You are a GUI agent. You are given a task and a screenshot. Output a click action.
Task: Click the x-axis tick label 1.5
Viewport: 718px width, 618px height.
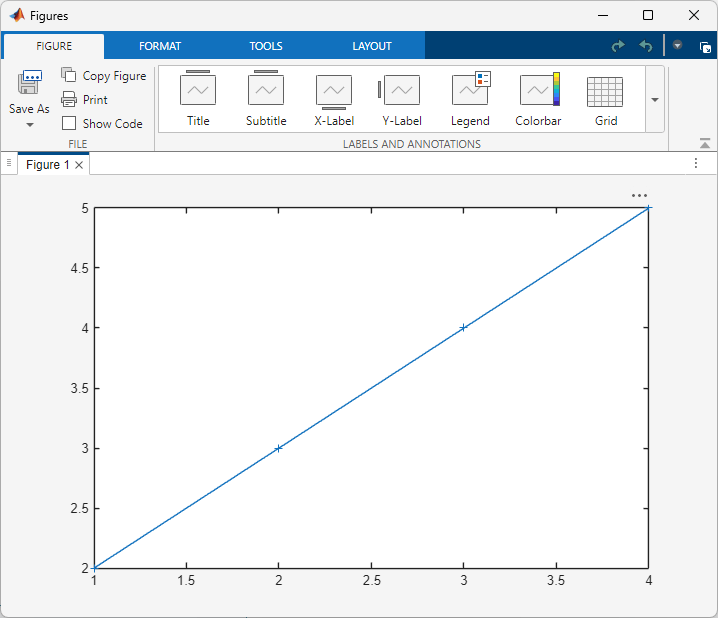186,580
